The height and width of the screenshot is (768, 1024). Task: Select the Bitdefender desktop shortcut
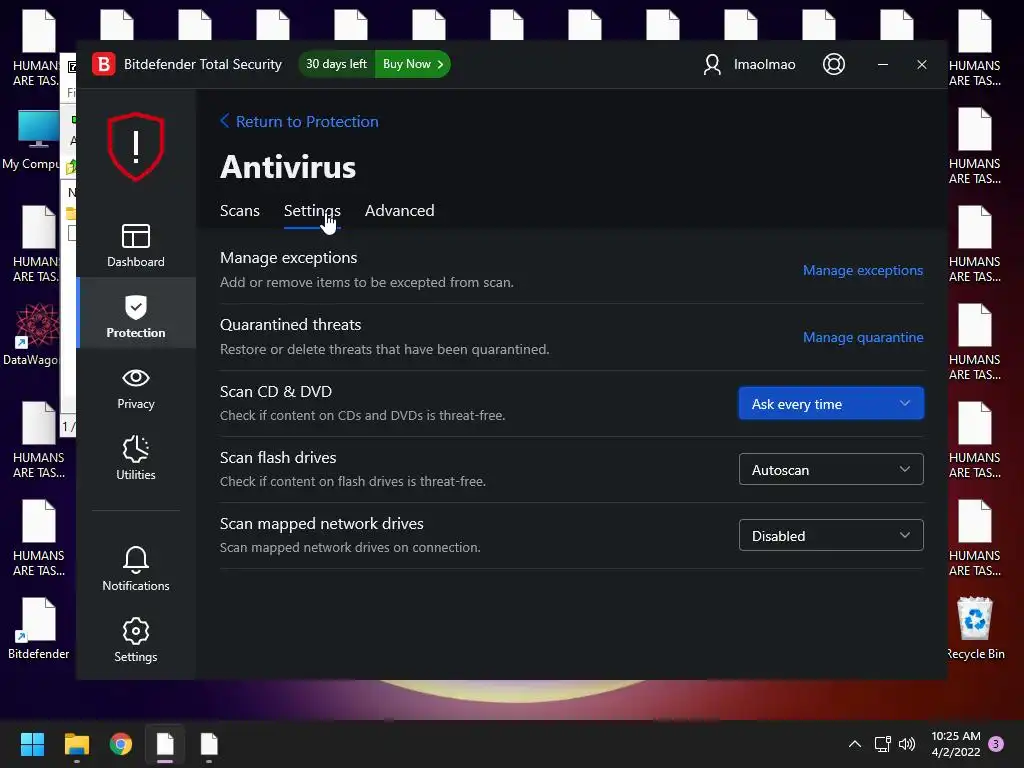pos(39,628)
